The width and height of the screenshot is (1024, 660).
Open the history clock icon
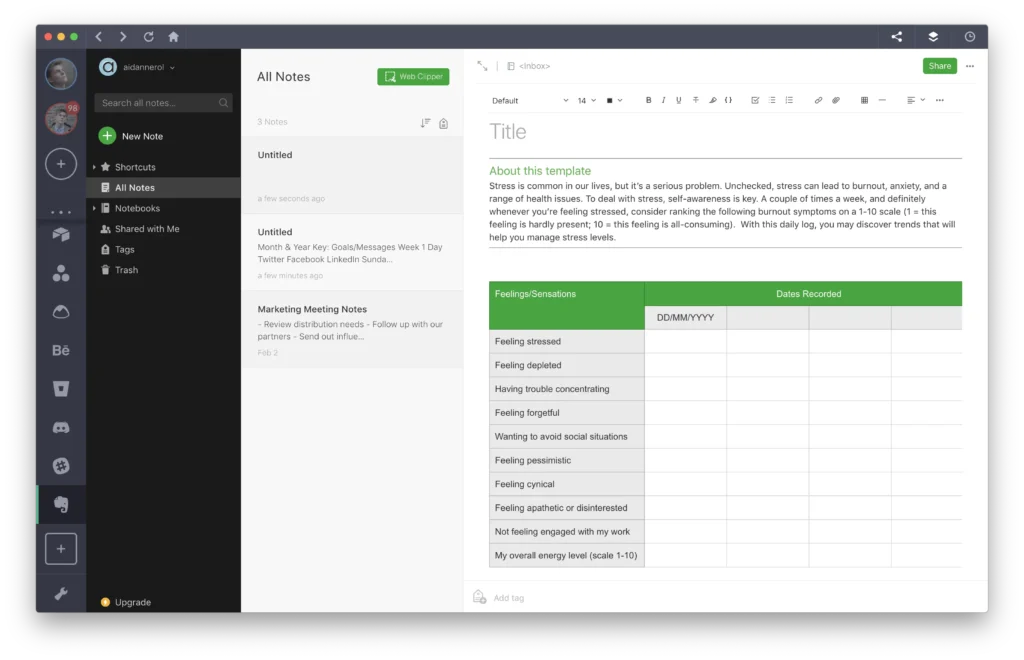point(970,37)
